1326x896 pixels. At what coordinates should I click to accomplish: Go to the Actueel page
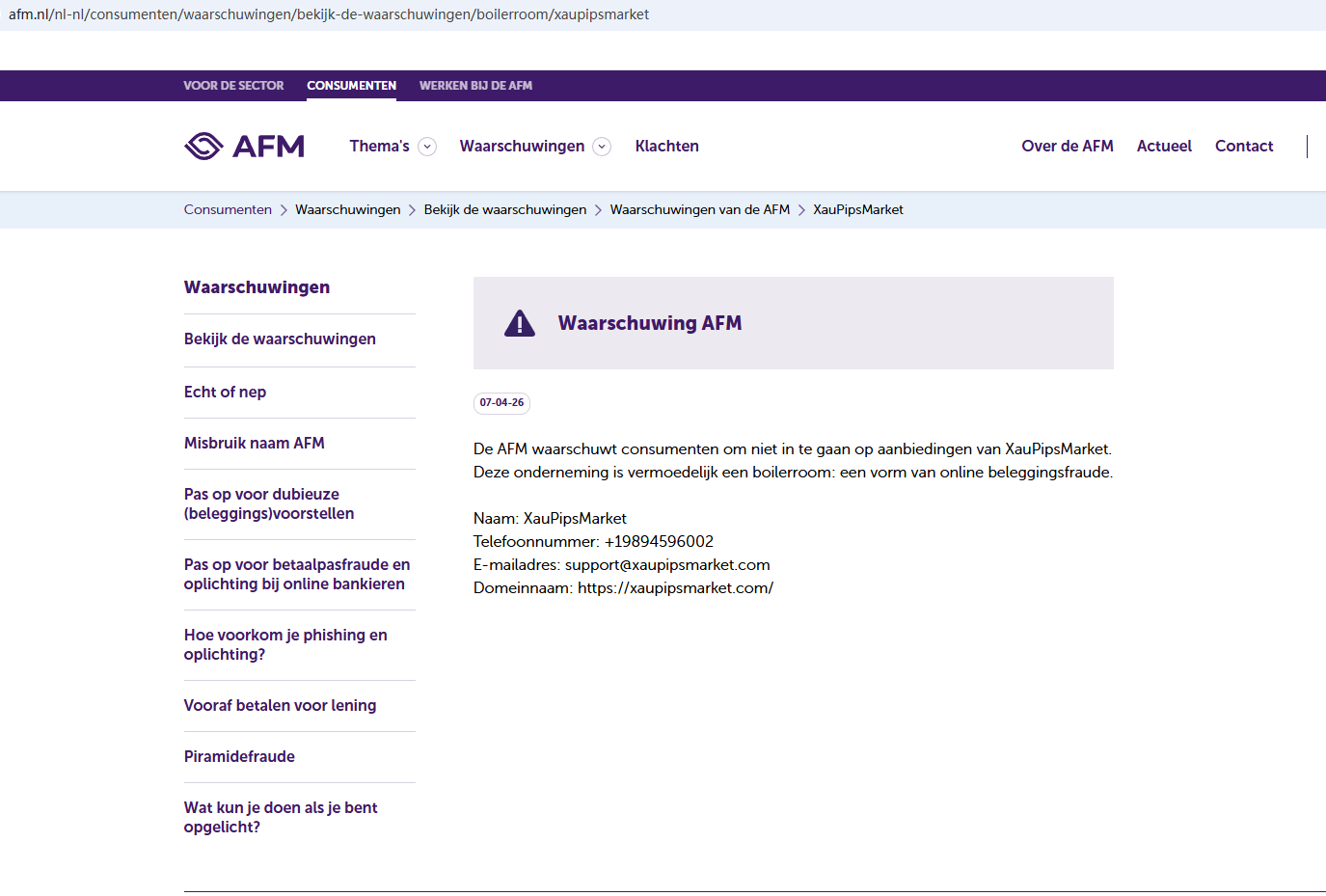click(1164, 147)
